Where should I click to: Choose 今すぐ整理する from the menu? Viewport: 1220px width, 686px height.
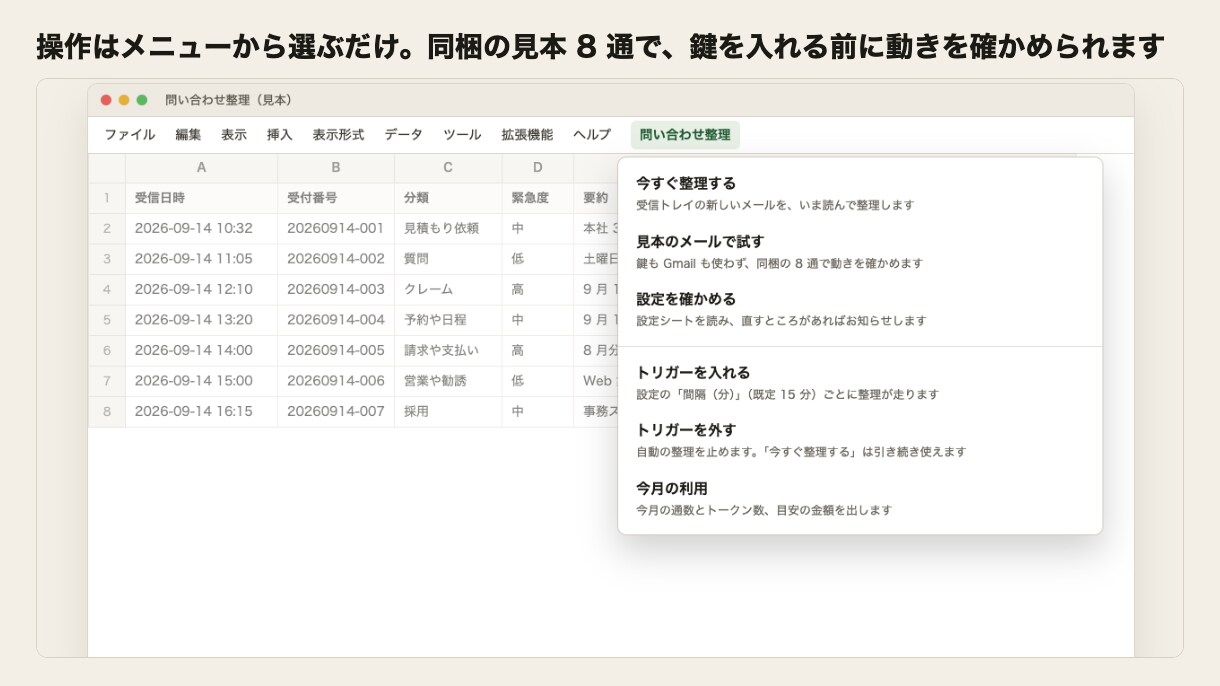860,193
